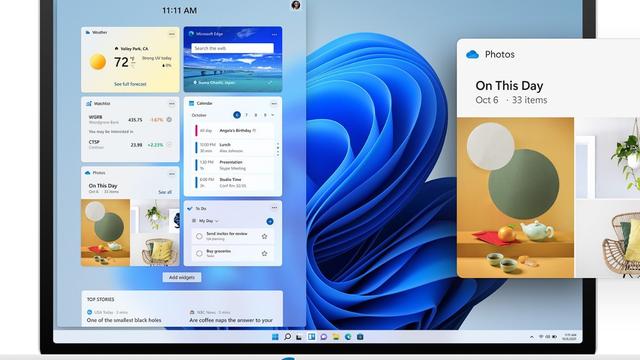This screenshot has height=360, width=640.
Task: Open the Chat taskbar icon
Action: pos(324,337)
